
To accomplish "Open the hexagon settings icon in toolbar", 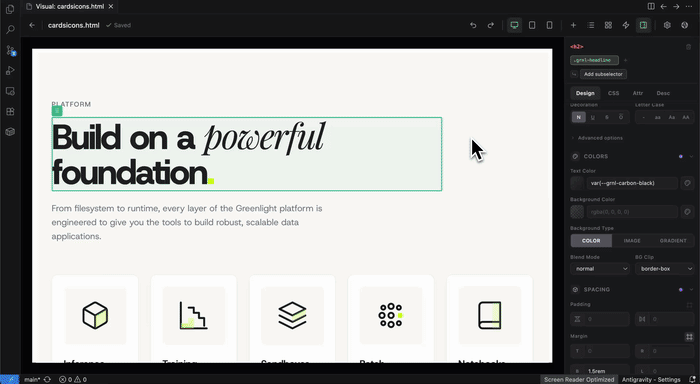I will (667, 25).
